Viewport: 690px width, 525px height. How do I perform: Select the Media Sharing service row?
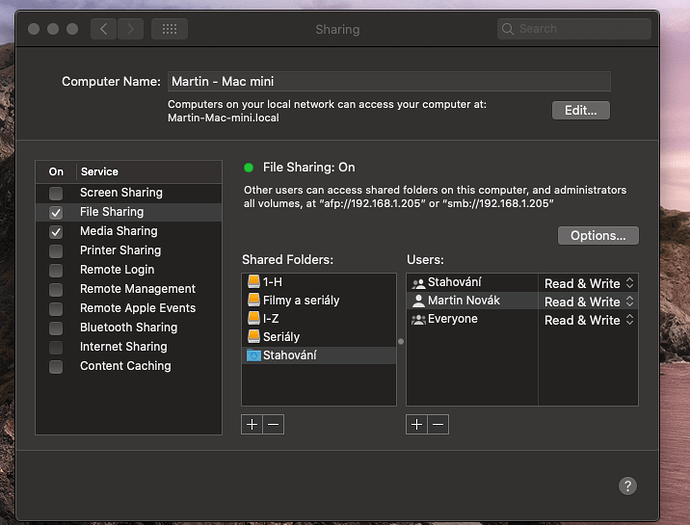pos(128,231)
